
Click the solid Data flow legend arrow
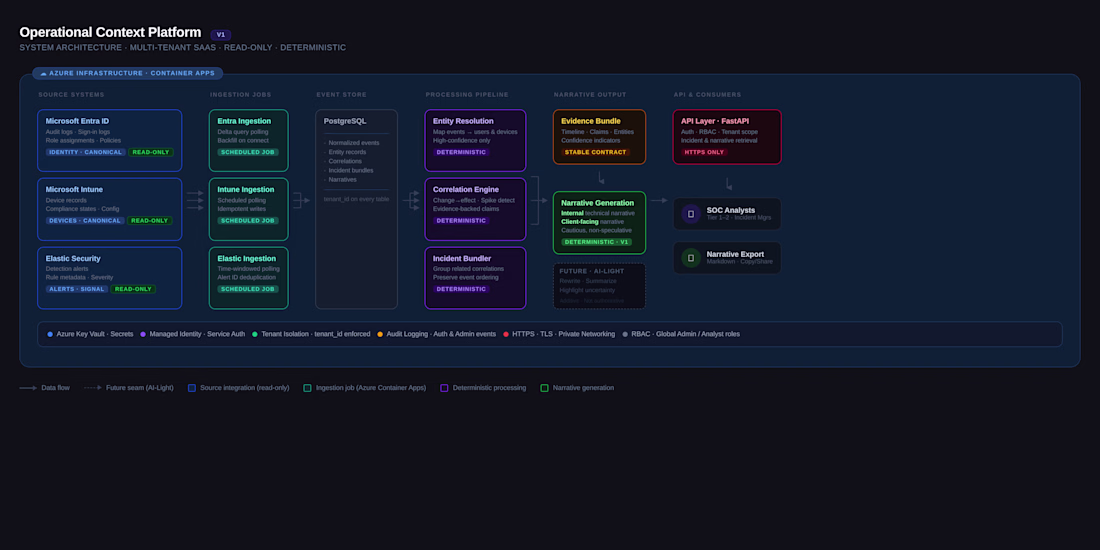(x=28, y=388)
